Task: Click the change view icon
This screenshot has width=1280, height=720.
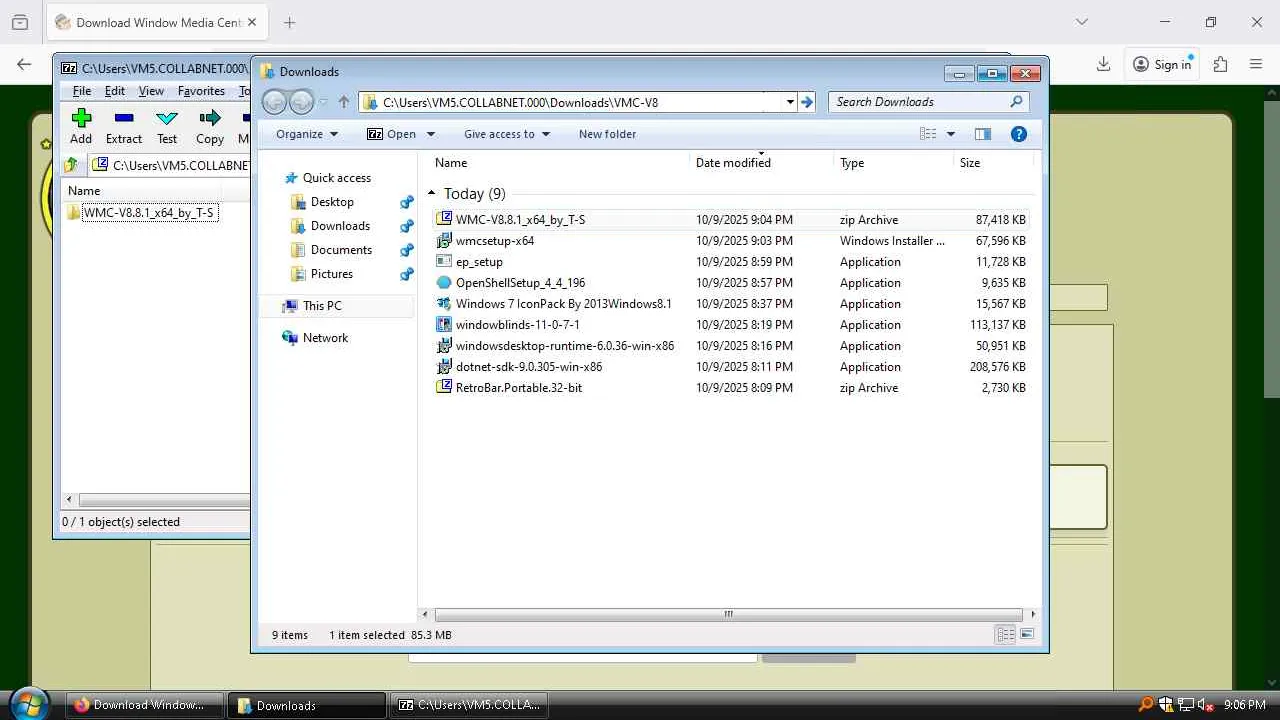Action: tap(928, 134)
